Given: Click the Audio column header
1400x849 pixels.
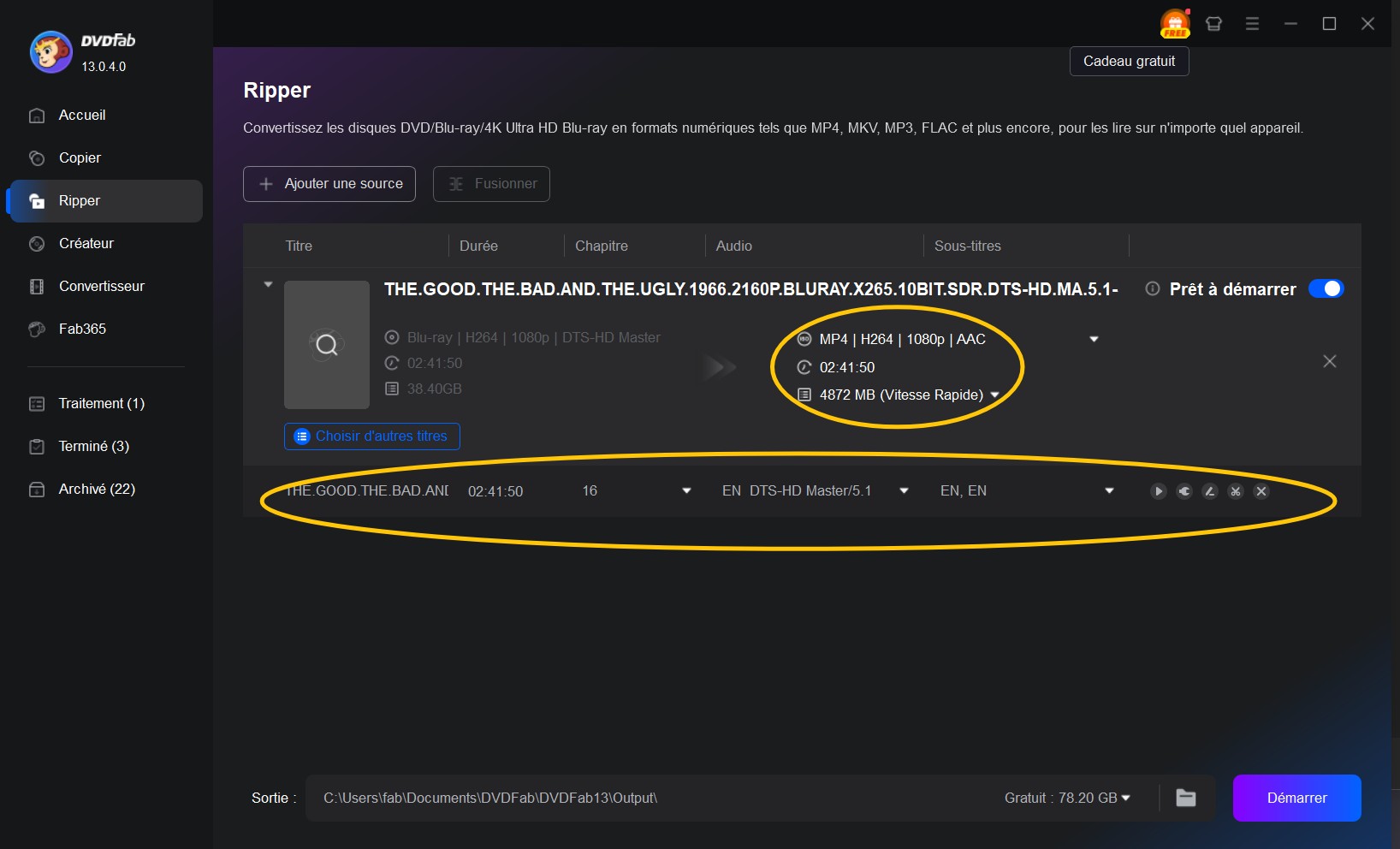Looking at the screenshot, I should click(x=734, y=246).
